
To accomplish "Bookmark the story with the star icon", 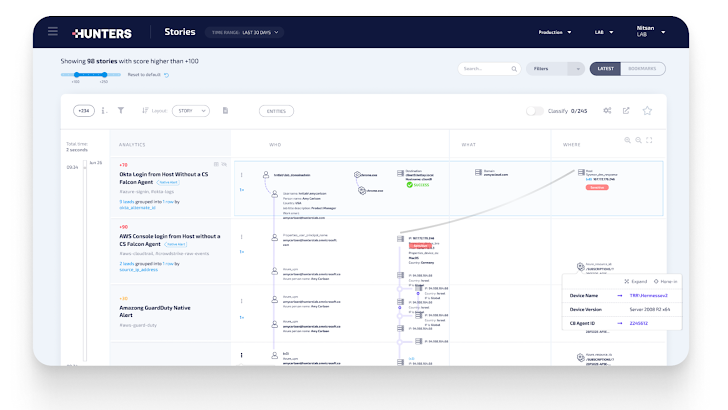I will tap(647, 111).
